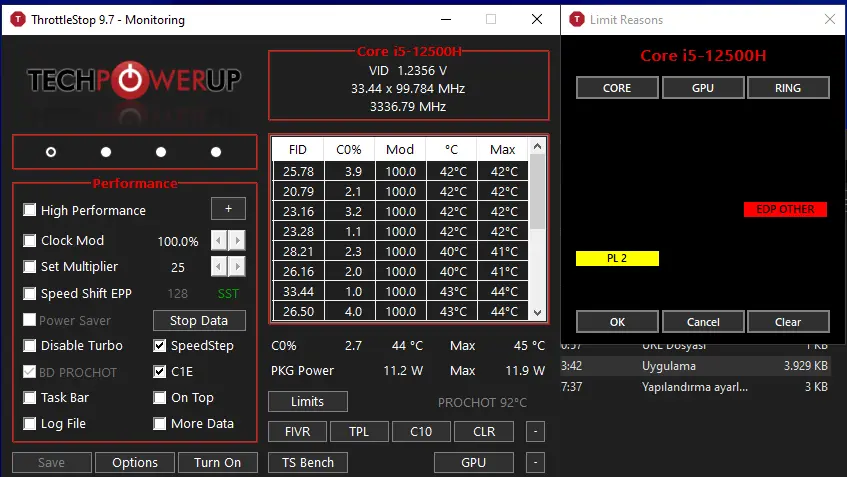Click the scroll up arrow of core table

coord(537,146)
